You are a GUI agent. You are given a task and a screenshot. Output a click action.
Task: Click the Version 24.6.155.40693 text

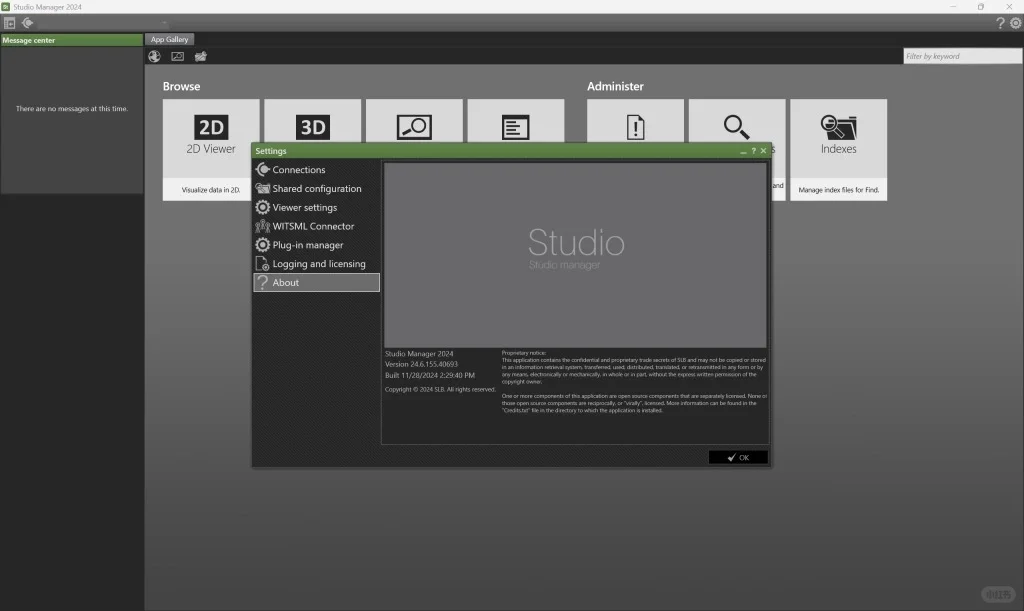click(x=421, y=364)
